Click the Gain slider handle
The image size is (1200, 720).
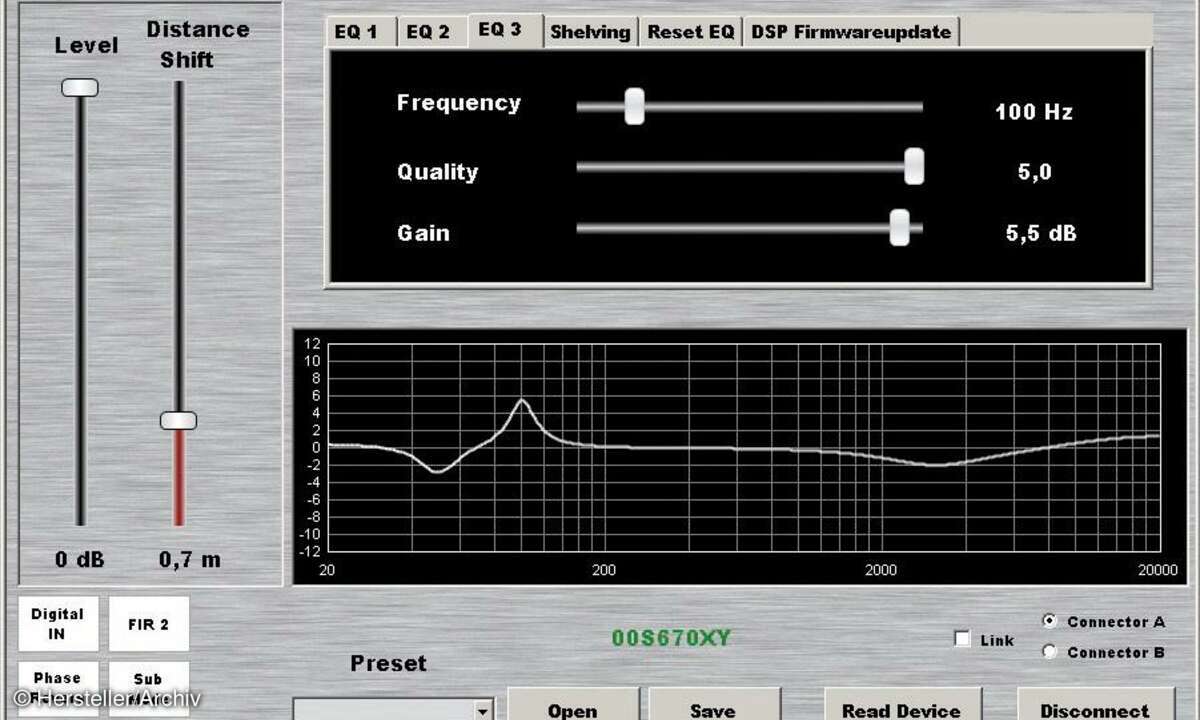tap(900, 227)
